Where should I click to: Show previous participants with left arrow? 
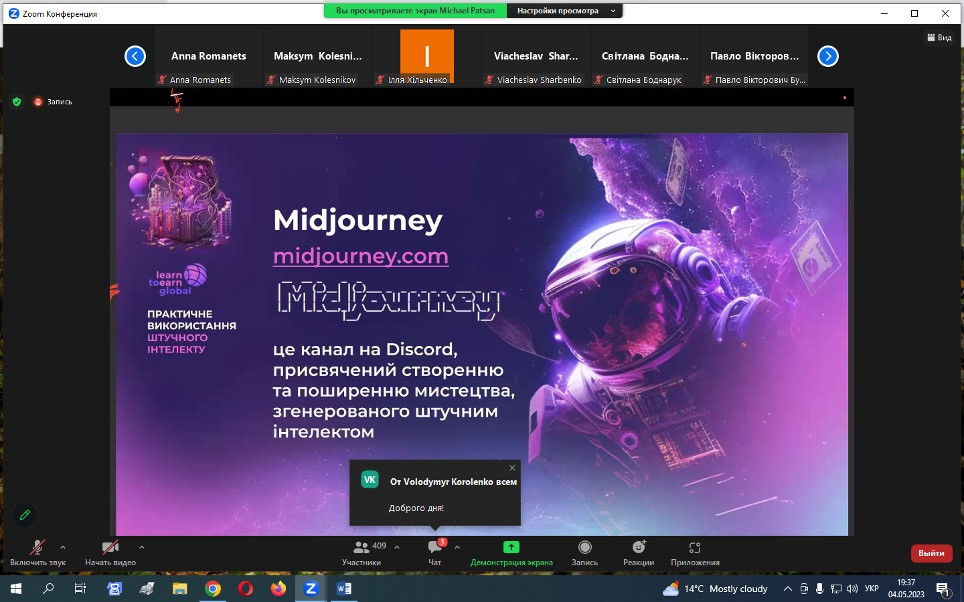(x=135, y=56)
